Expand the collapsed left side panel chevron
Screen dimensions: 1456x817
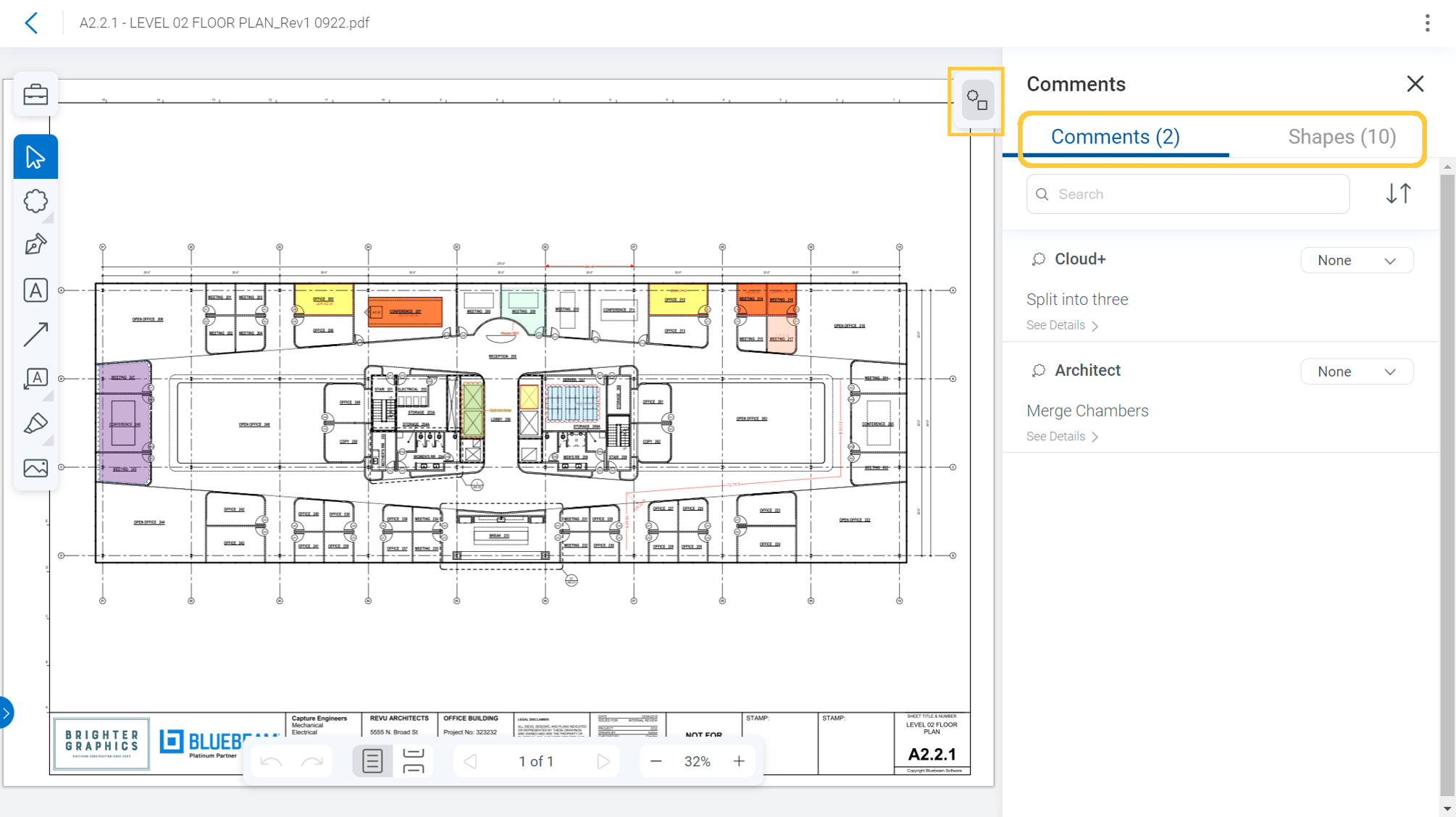6,712
